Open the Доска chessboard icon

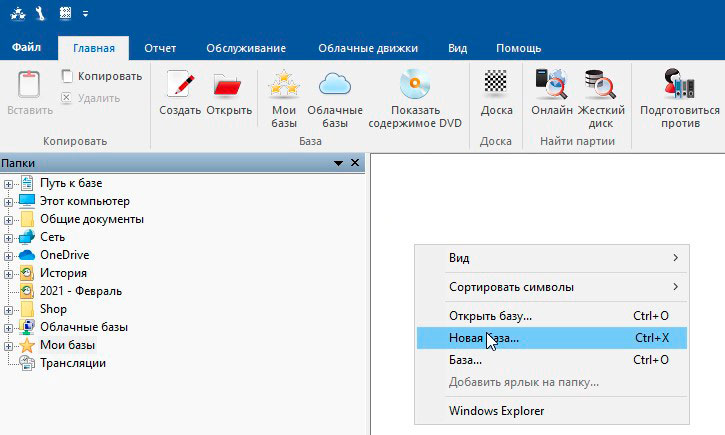click(495, 85)
